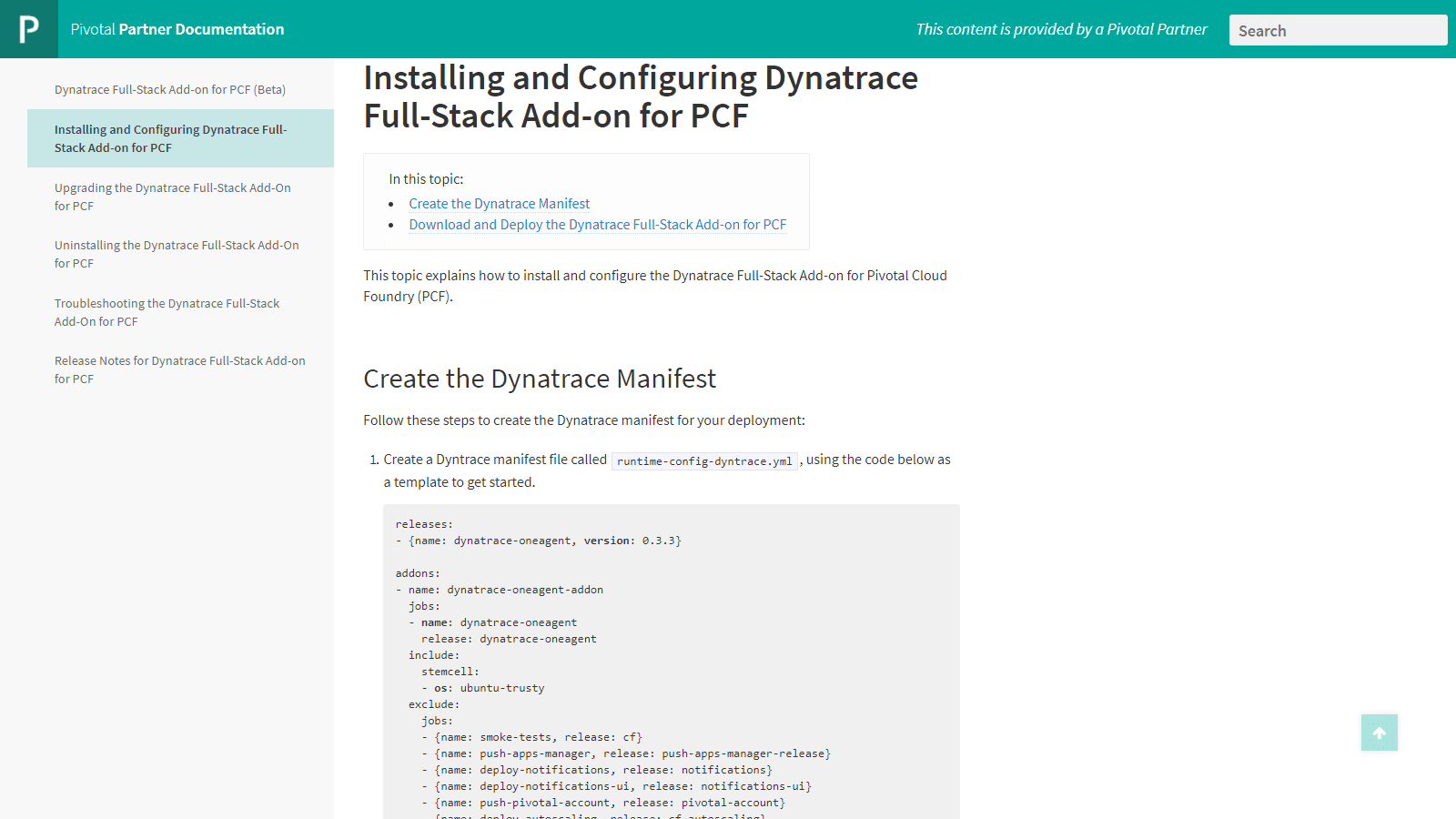Click the 'release: dynatrace-oneagent' code line

pyautogui.click(x=509, y=639)
